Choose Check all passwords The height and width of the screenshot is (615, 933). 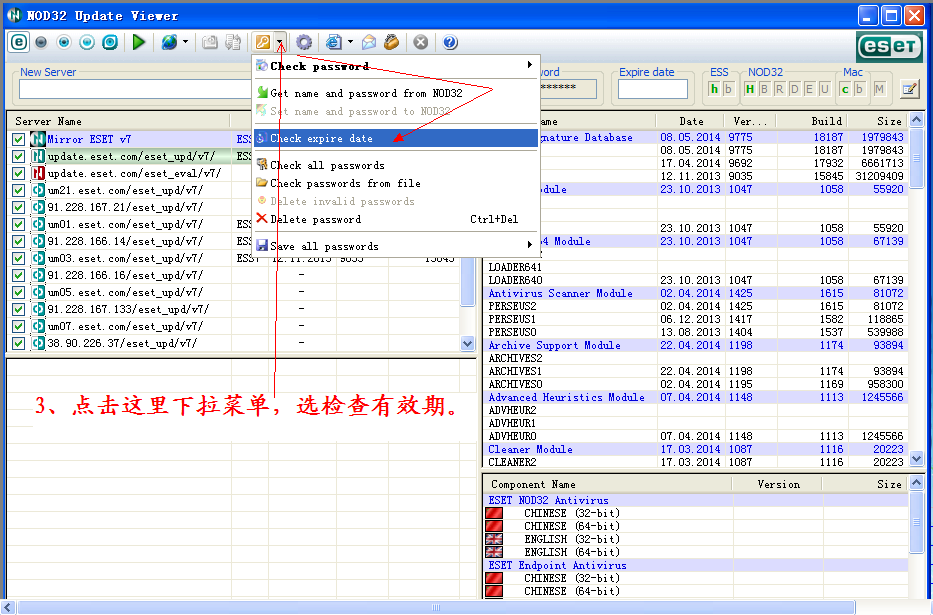396,165
